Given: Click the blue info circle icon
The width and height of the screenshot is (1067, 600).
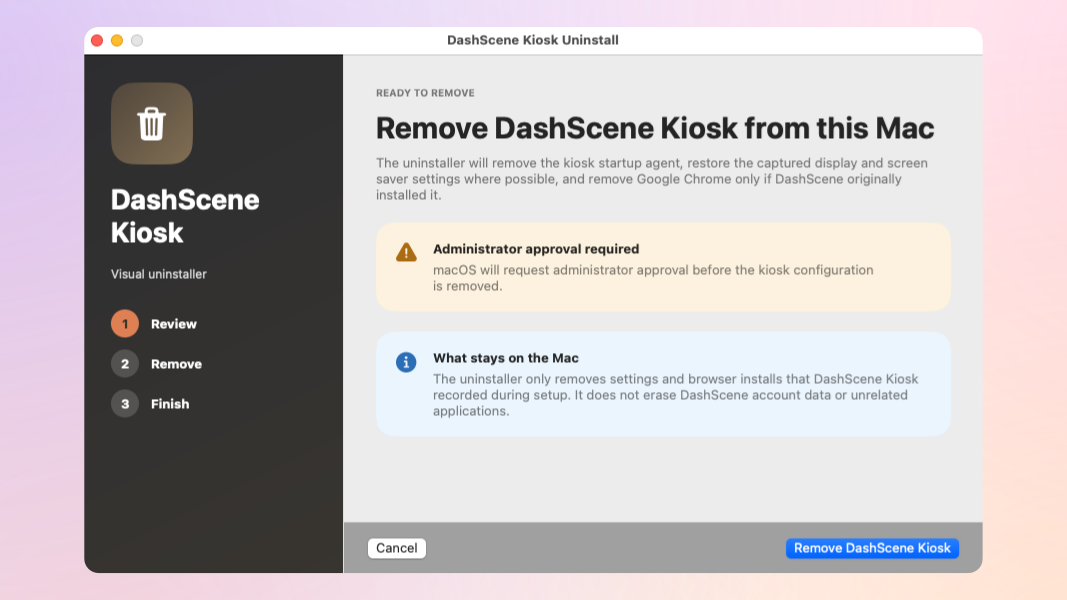Looking at the screenshot, I should point(406,362).
